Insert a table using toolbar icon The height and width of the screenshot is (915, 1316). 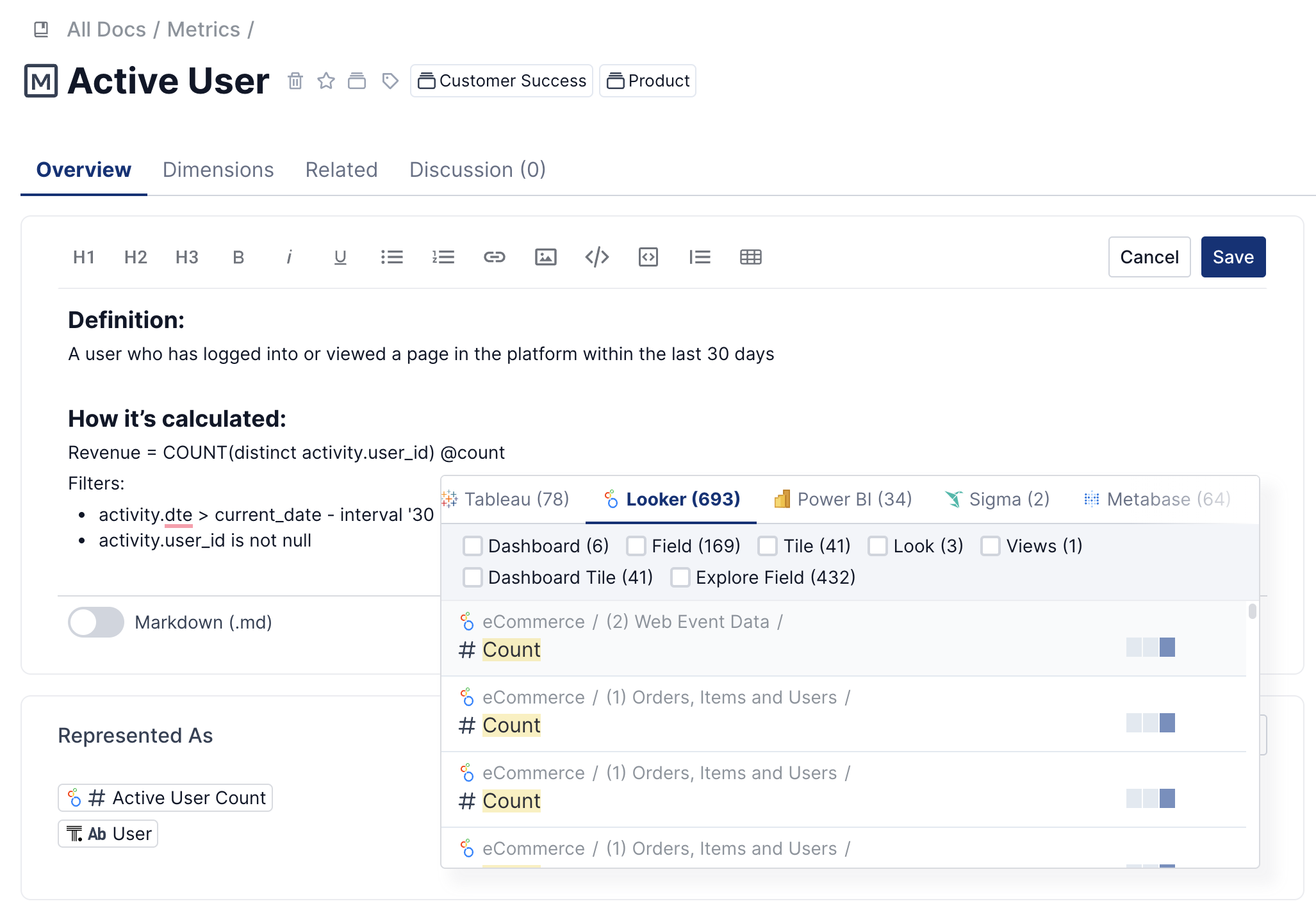(x=750, y=257)
